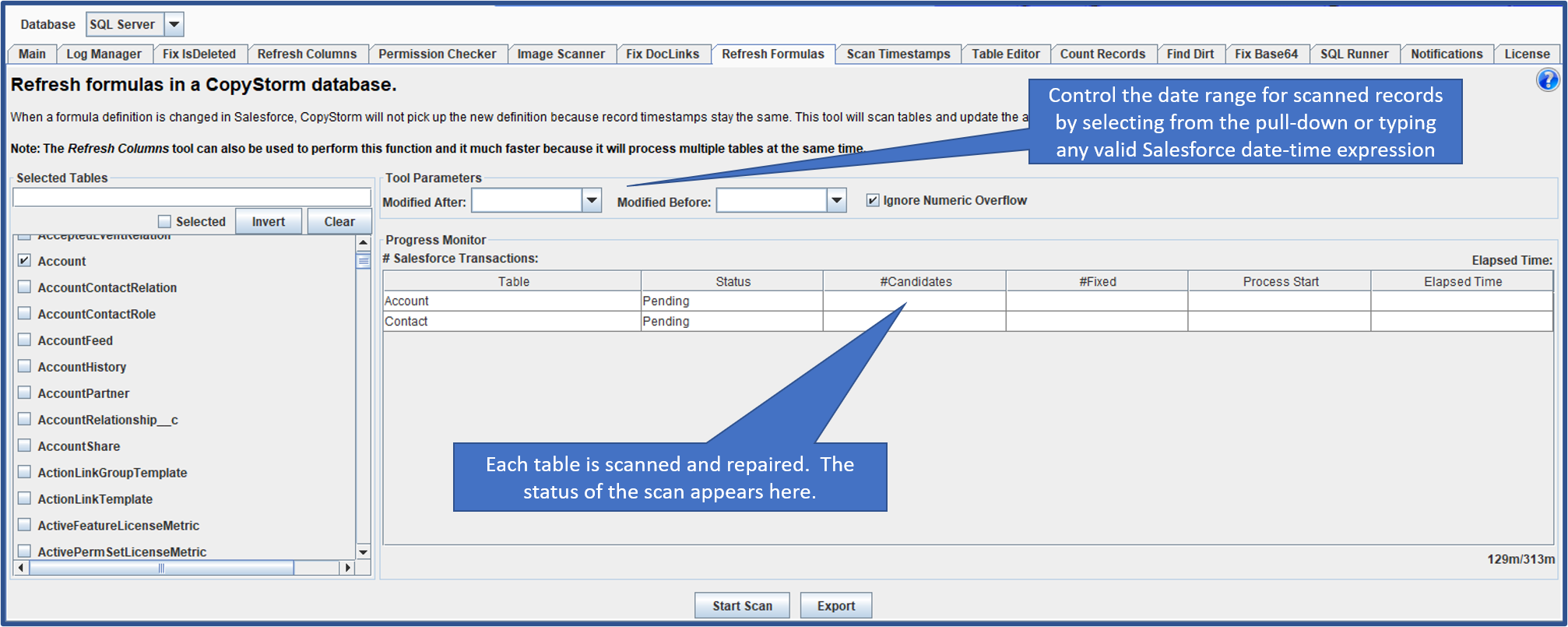Open the Fix DocLinks tab
Image resolution: width=1568 pixels, height=627 pixels.
click(663, 54)
